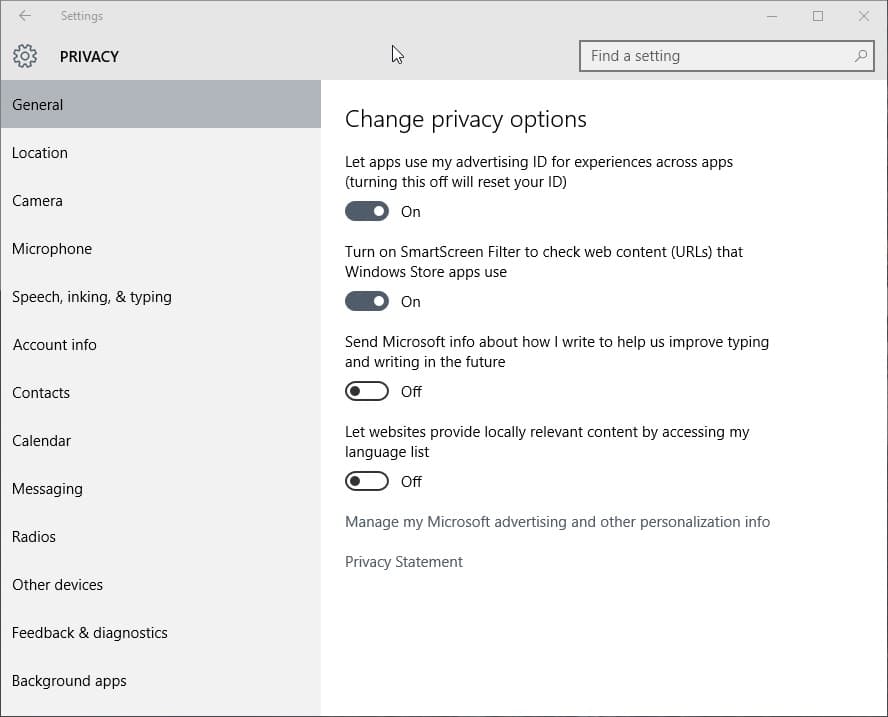Go to Microphone settings

[52, 249]
